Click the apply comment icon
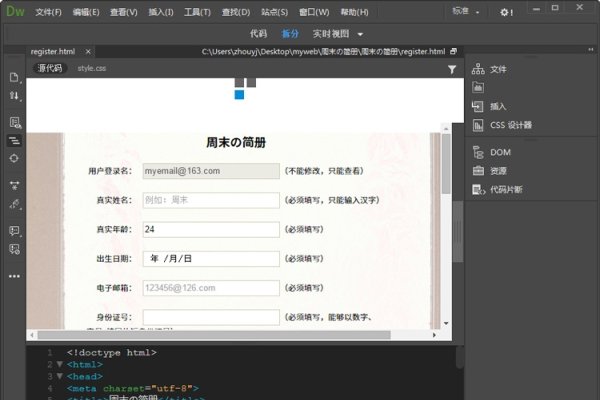Screen dimensions: 600x400 pos(14,230)
